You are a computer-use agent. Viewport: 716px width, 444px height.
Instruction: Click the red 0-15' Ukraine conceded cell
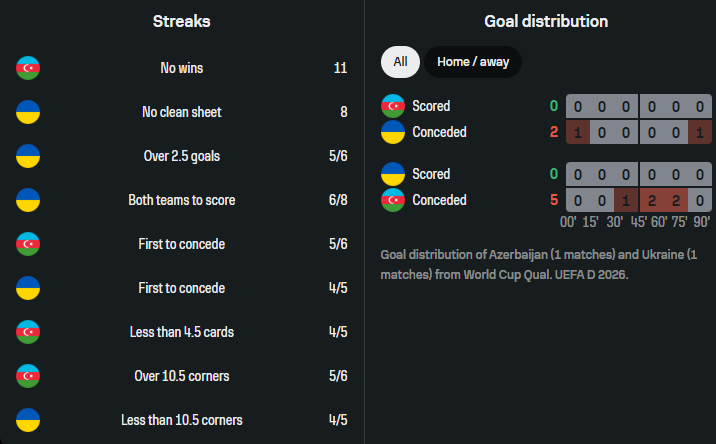[578, 132]
